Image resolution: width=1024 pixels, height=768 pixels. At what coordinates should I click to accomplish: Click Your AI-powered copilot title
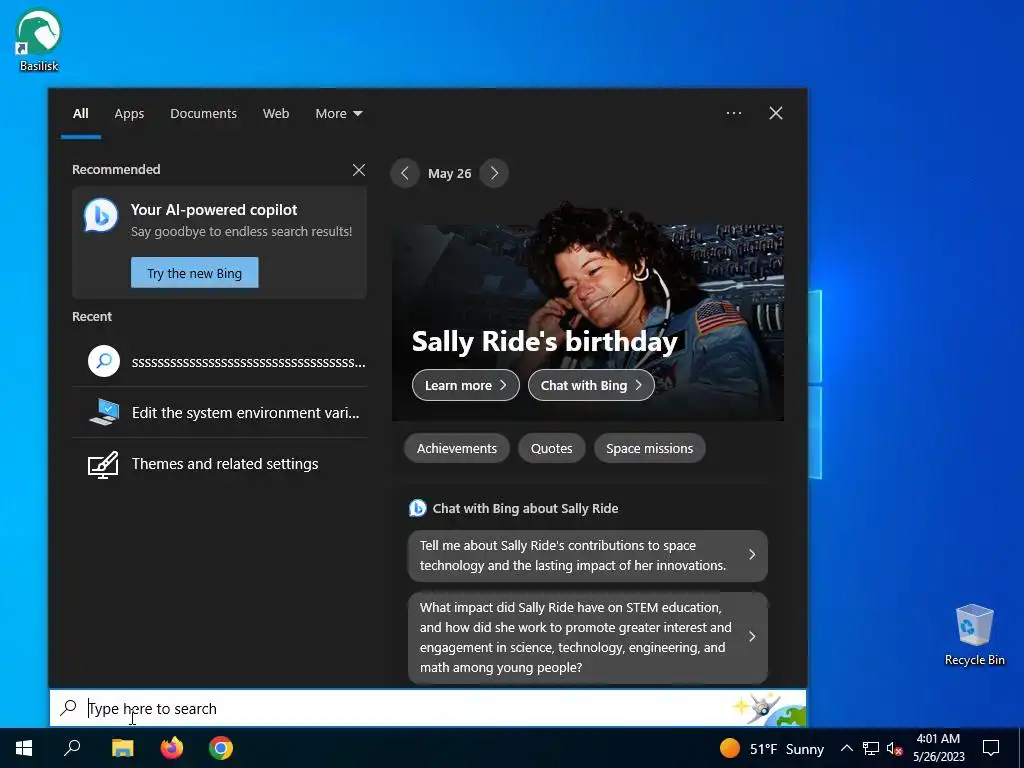pos(214,210)
